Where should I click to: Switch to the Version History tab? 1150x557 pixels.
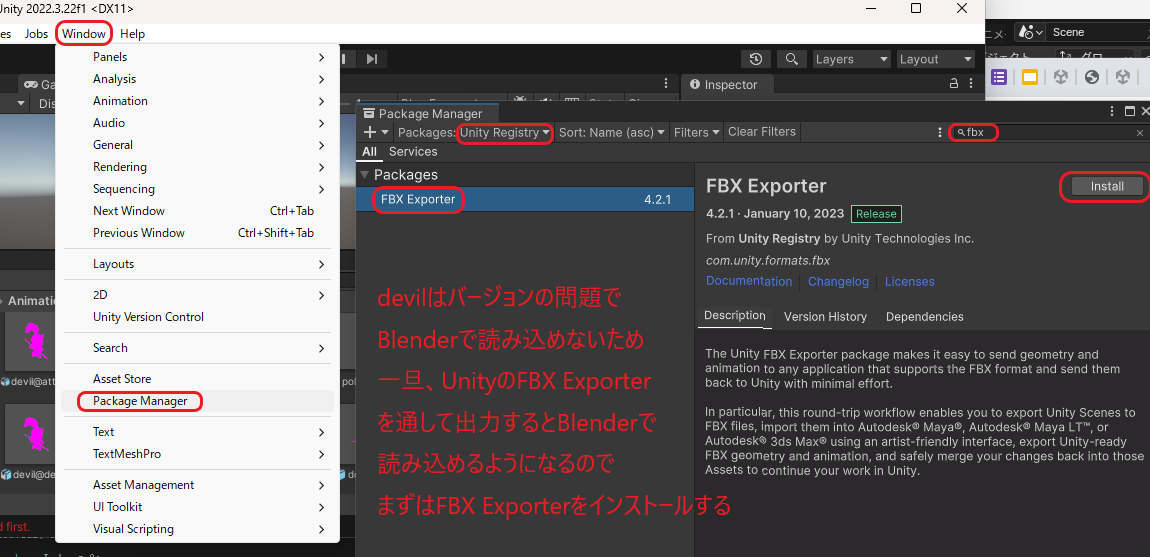pos(825,316)
